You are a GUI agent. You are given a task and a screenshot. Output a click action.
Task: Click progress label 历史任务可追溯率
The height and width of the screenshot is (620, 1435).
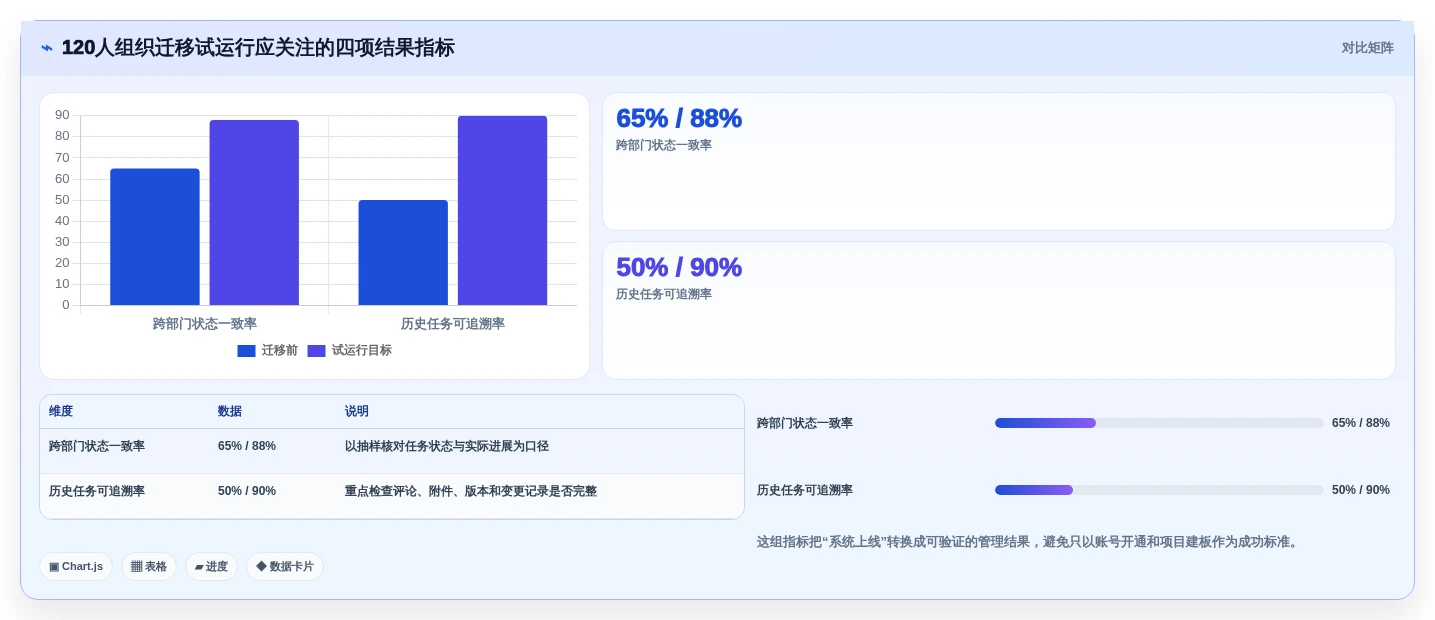(805, 490)
